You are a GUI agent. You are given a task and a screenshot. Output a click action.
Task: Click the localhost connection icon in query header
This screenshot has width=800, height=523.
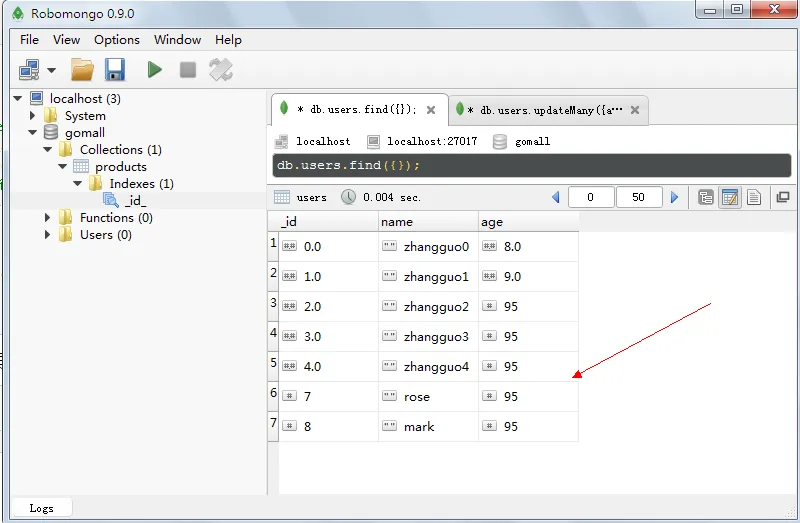click(x=281, y=141)
